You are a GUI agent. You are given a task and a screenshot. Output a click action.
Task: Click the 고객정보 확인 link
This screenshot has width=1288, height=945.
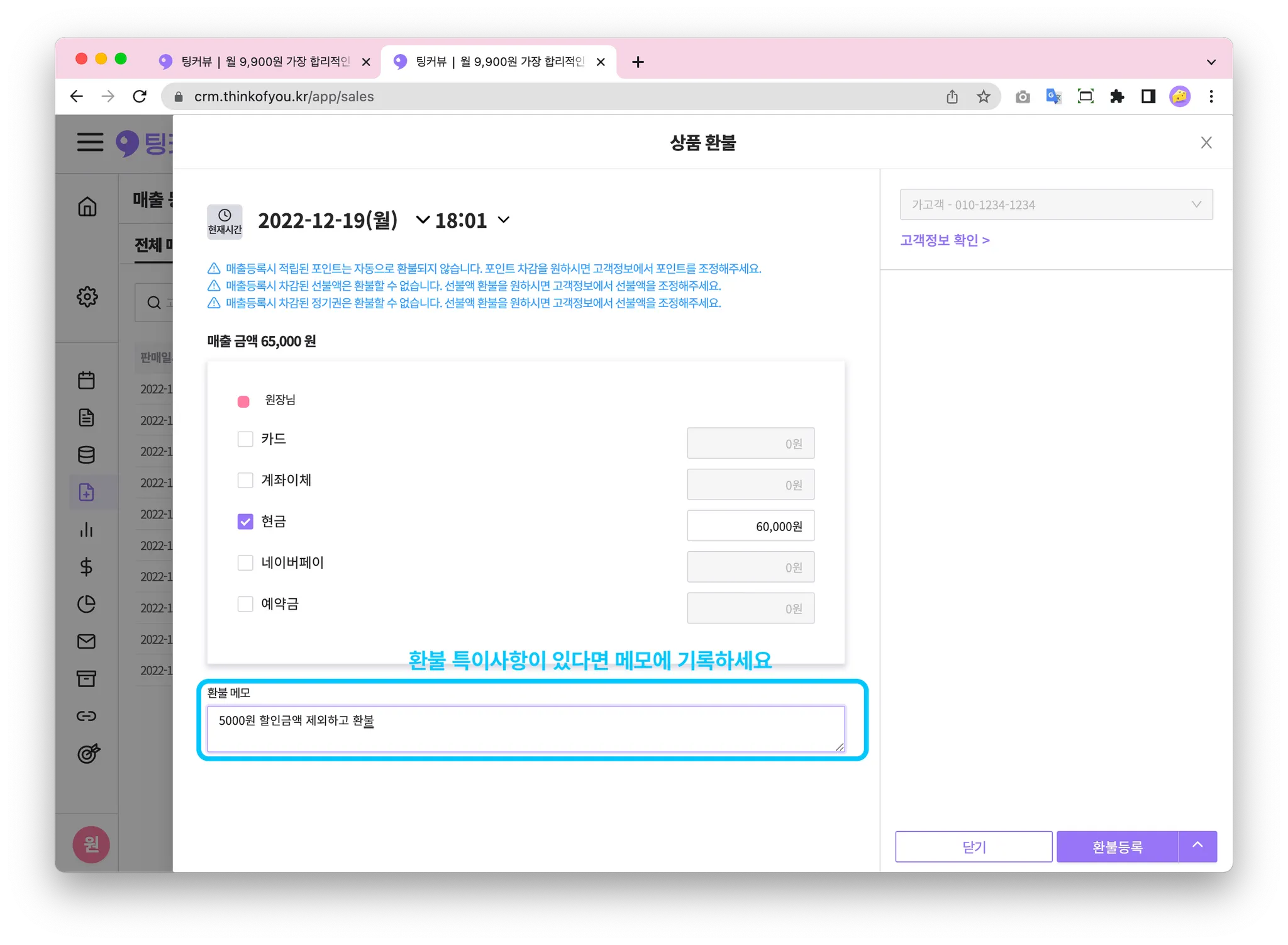pyautogui.click(x=945, y=240)
